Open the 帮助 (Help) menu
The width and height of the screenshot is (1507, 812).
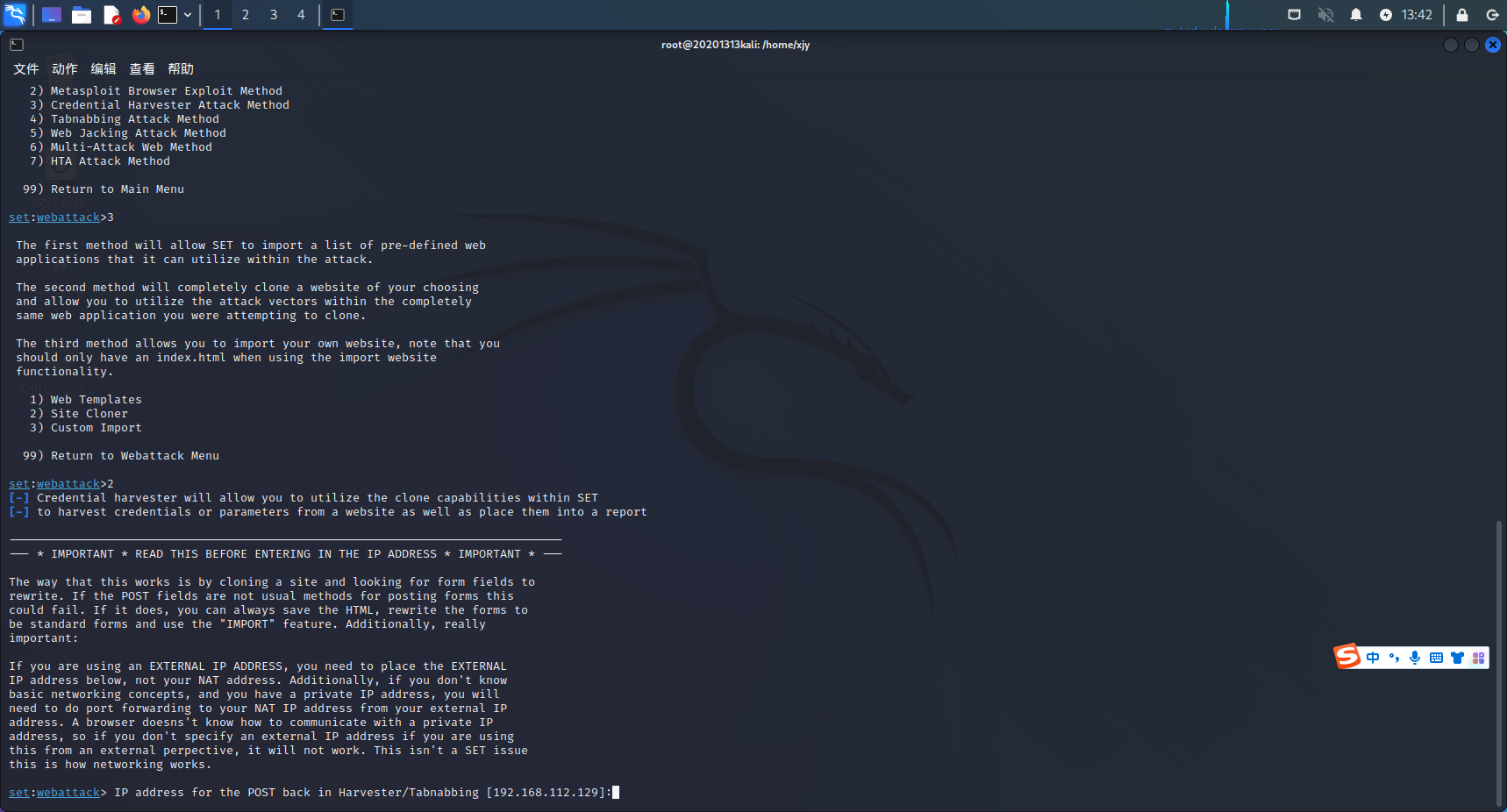(x=181, y=69)
